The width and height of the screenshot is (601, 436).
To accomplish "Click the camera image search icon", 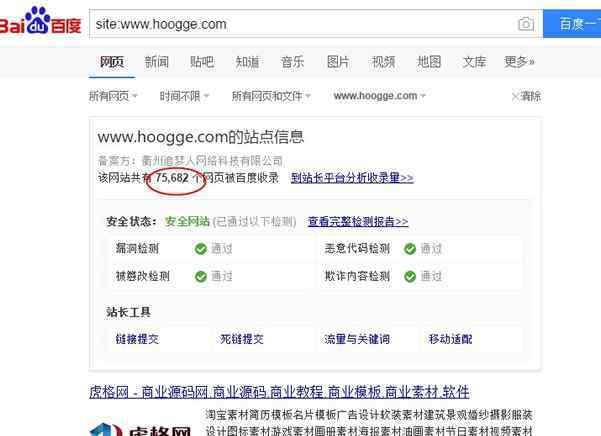I will tap(526, 24).
